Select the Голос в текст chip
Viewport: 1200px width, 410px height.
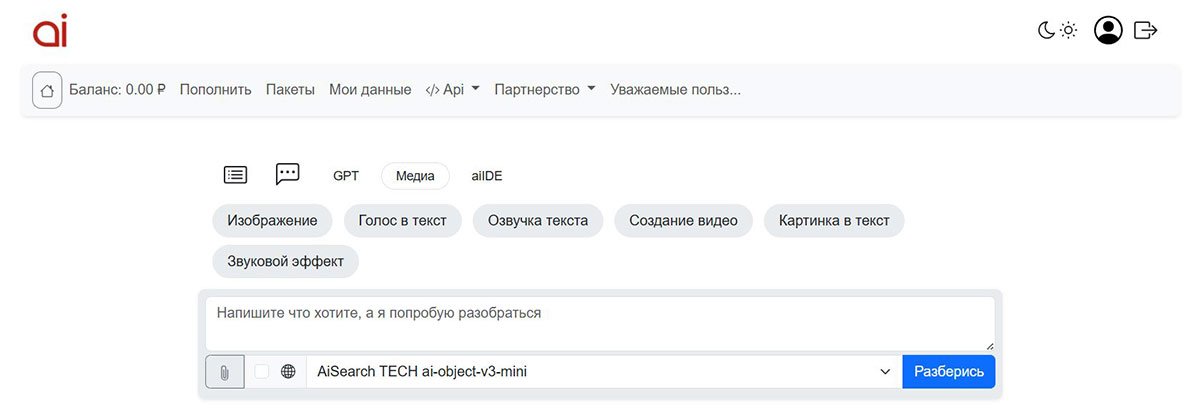(x=402, y=221)
